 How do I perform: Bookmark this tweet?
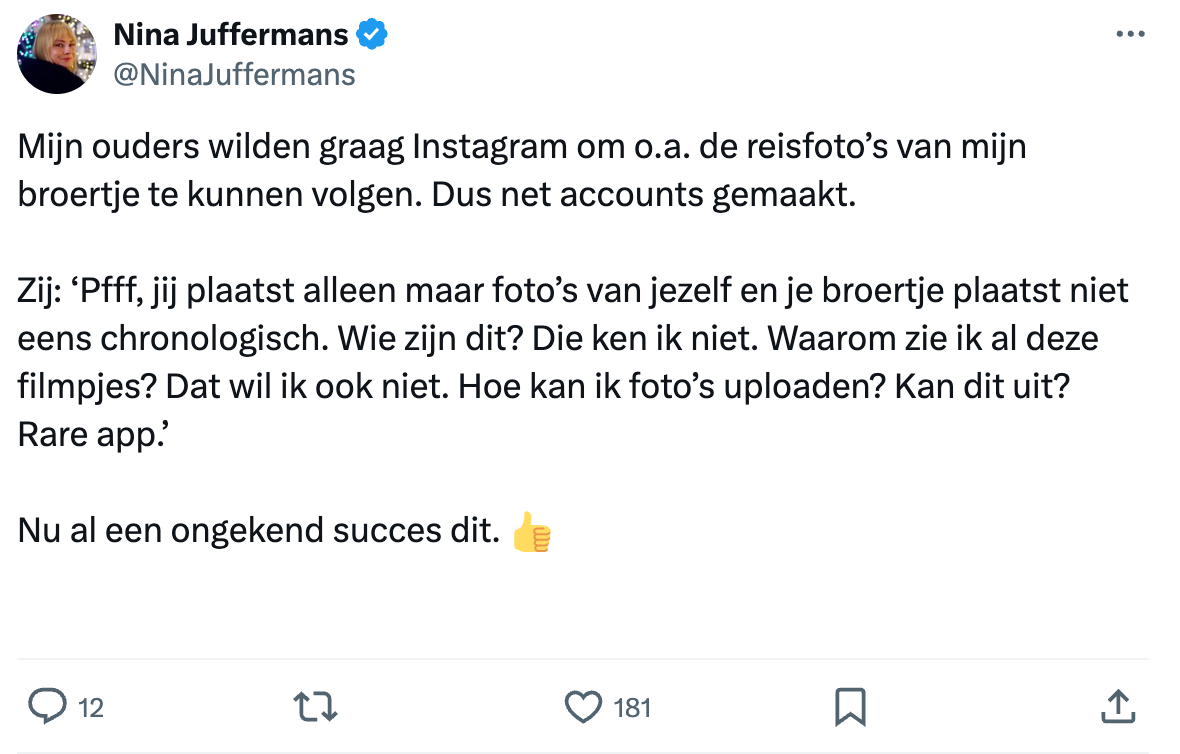[849, 707]
